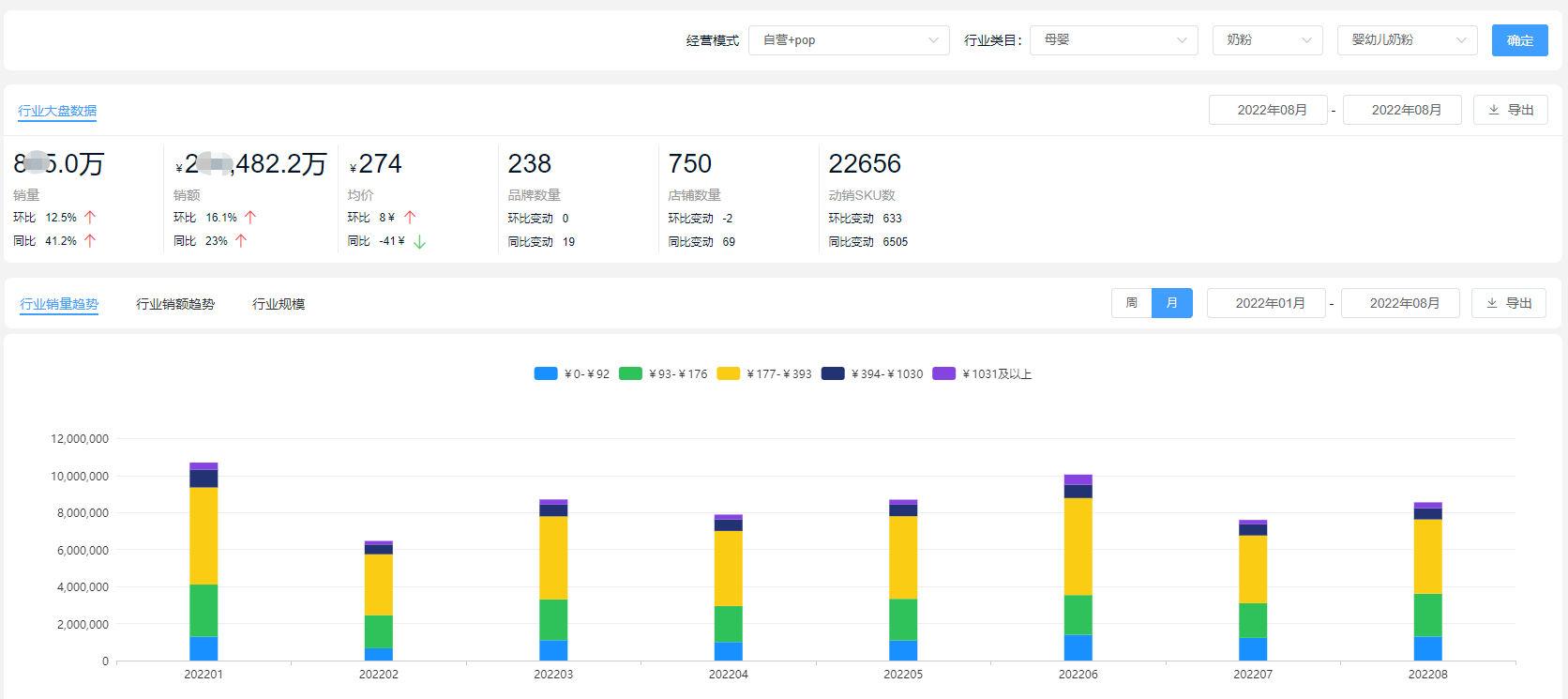Open the 婴幼儿奶粉 subcategory dropdown
The width and height of the screenshot is (1568, 699).
[x=1408, y=40]
